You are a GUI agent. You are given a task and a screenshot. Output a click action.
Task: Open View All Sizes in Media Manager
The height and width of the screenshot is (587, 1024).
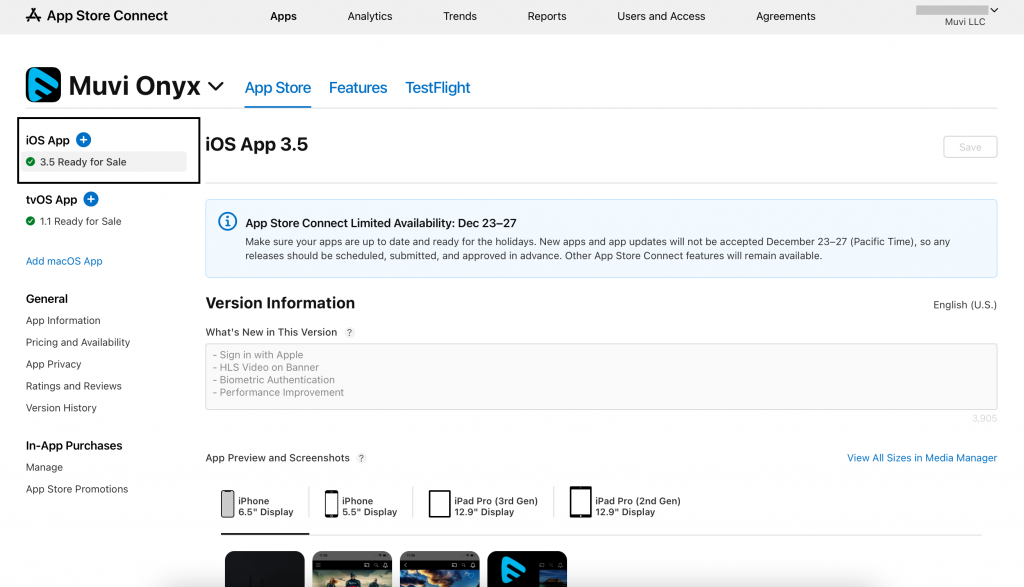(921, 458)
